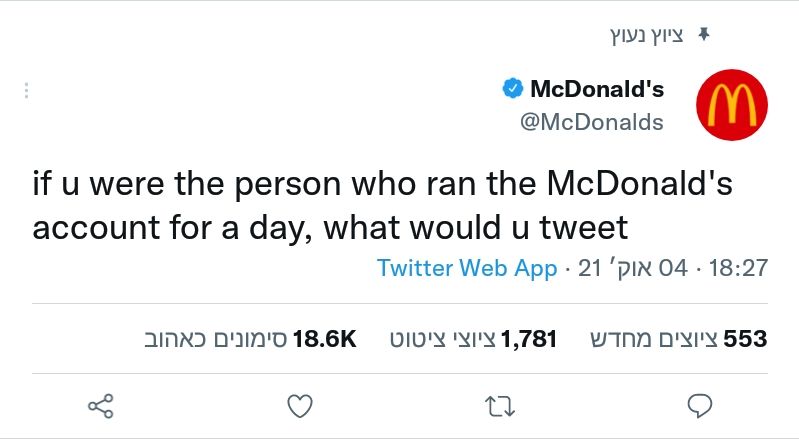
Task: Show the likes label סימונים כאהוב
Action: [215, 339]
